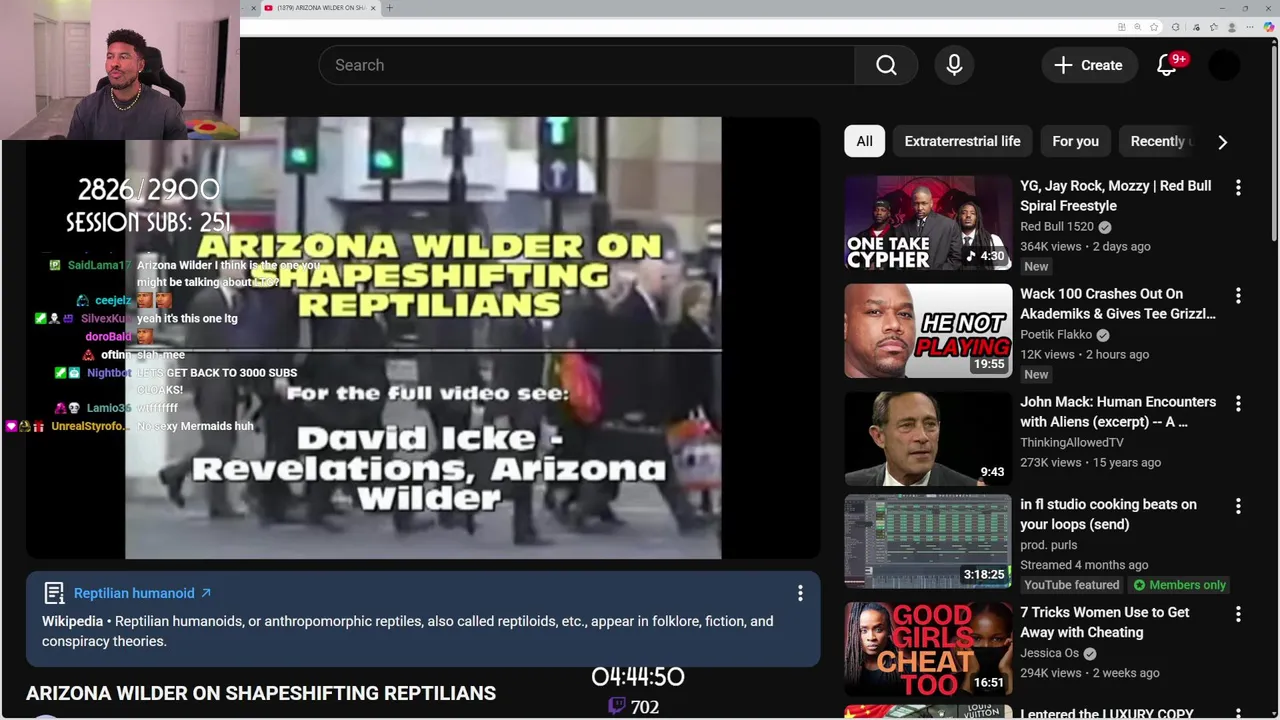
Task: Select the Extraterrestrial life chip
Action: (962, 141)
